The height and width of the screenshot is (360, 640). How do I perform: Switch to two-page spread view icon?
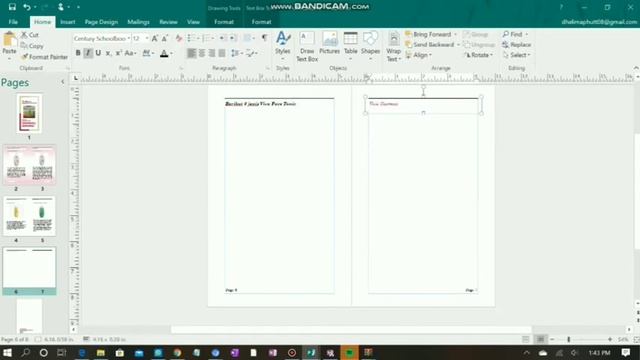coord(540,339)
